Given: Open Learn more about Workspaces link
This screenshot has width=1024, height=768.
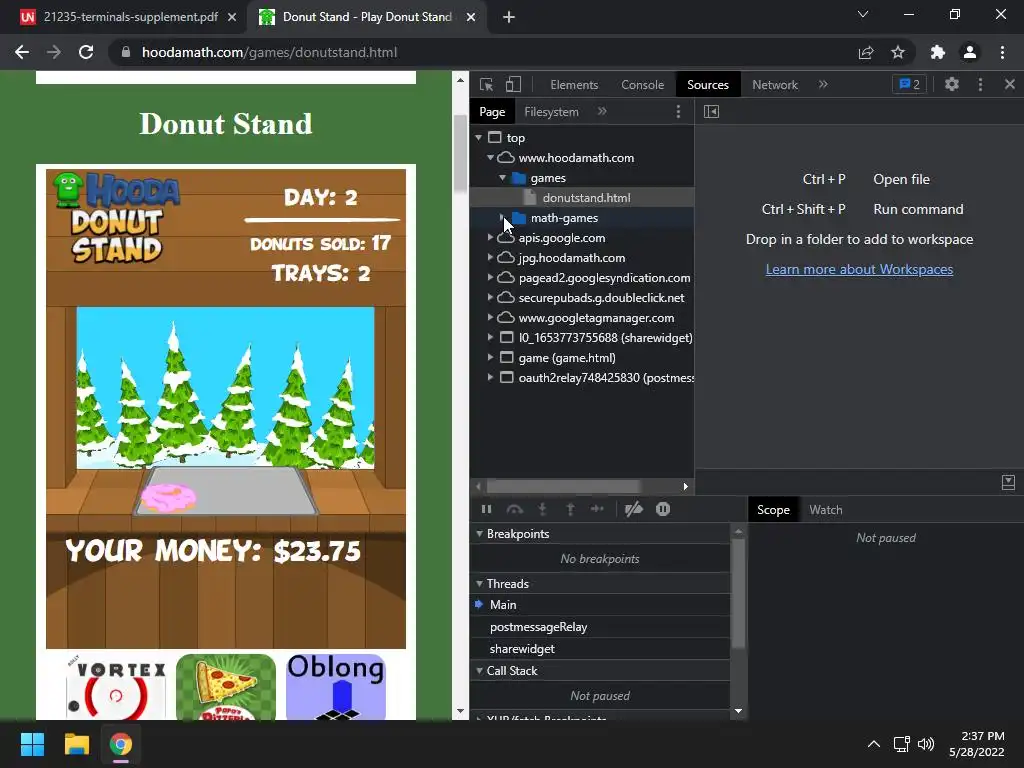Looking at the screenshot, I should tap(859, 269).
